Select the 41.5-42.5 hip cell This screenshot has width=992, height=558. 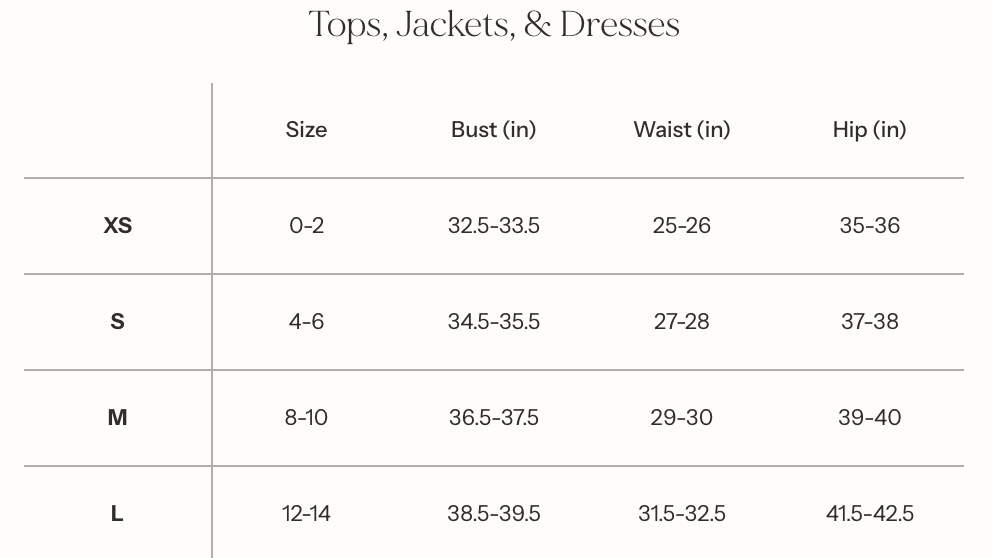tap(869, 514)
